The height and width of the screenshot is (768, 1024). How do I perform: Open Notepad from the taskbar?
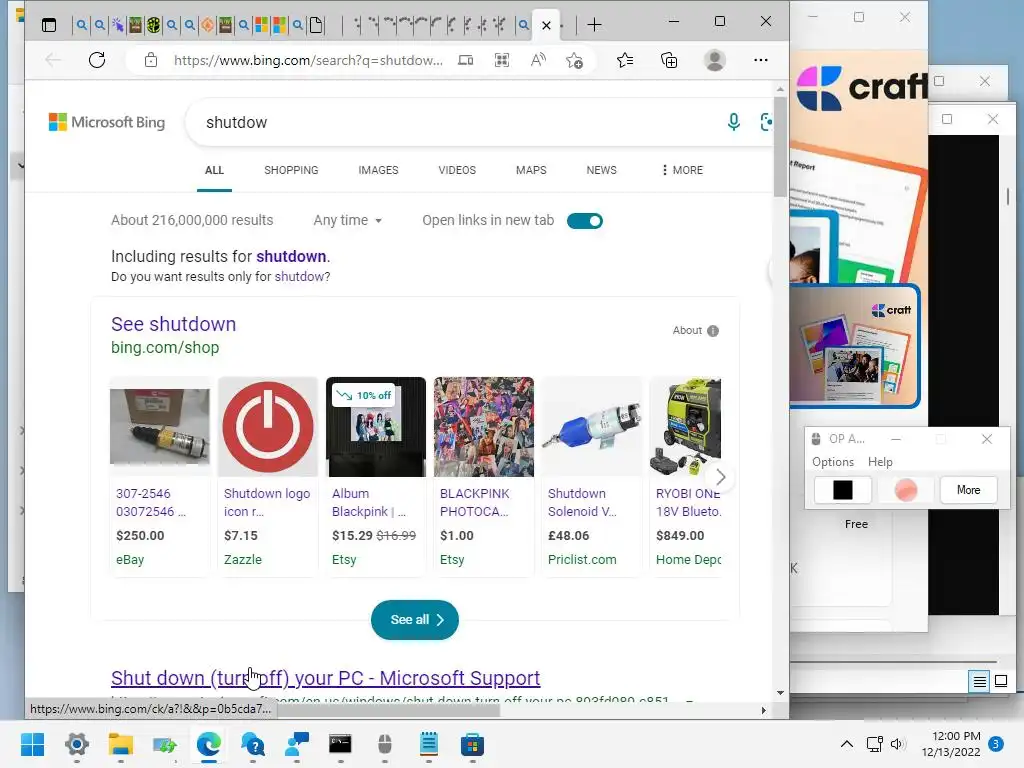click(428, 744)
